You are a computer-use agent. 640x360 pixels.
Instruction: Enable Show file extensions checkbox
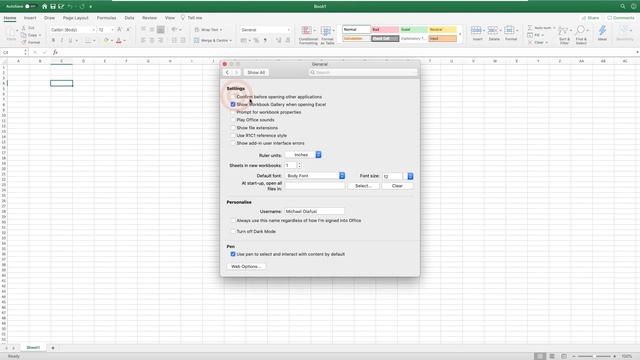pyautogui.click(x=233, y=128)
